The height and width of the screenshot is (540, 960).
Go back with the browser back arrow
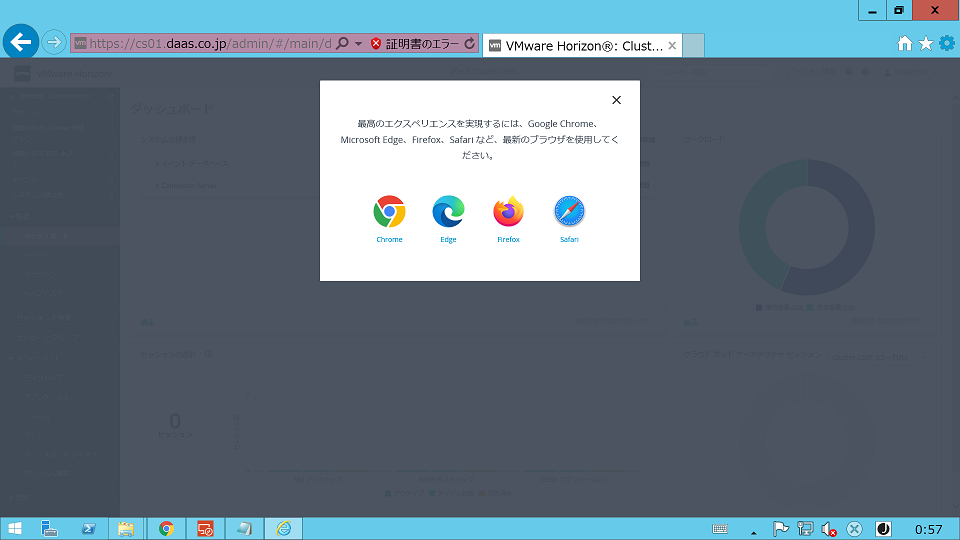(21, 42)
